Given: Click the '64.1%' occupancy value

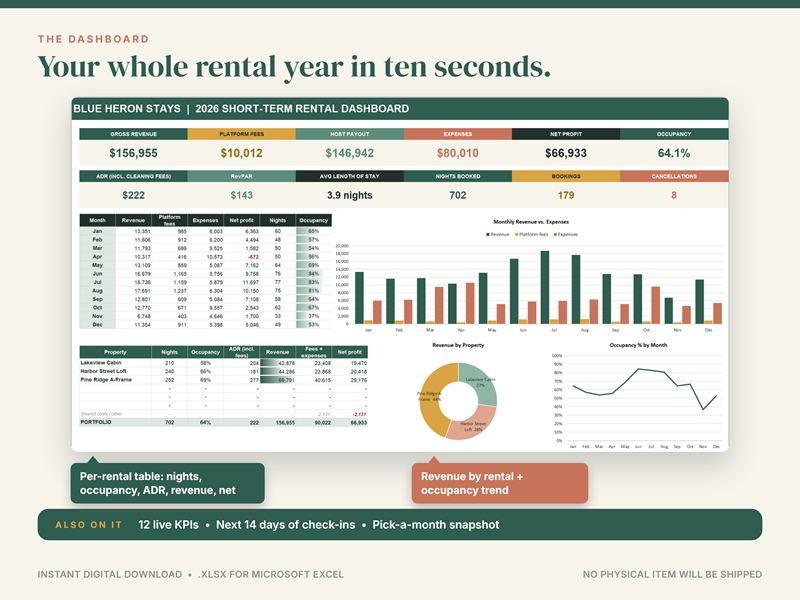Looking at the screenshot, I should pos(673,153).
